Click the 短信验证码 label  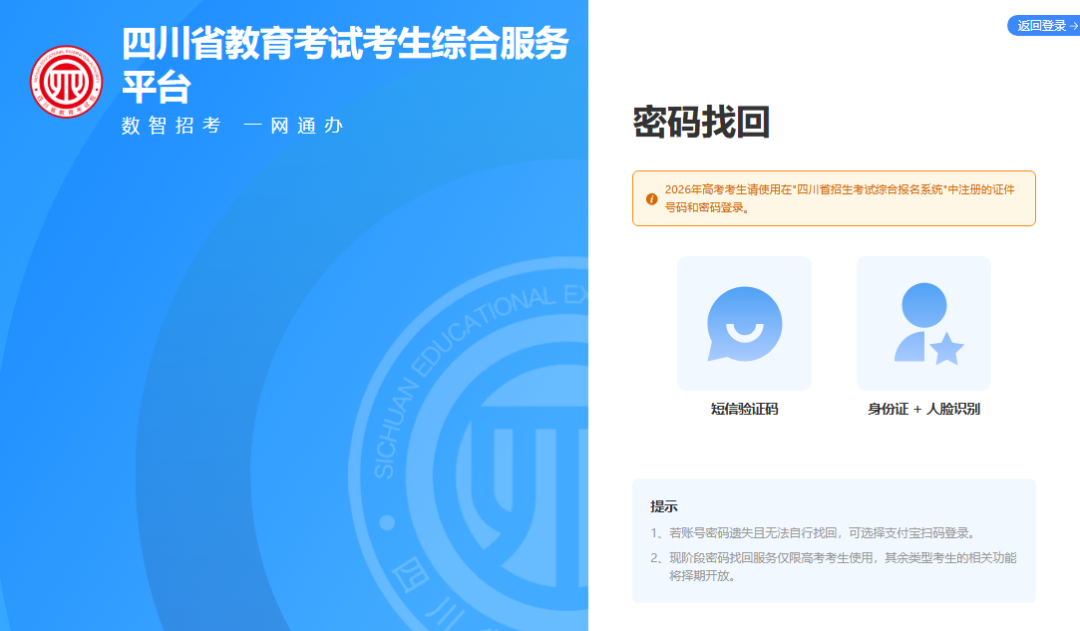click(744, 408)
